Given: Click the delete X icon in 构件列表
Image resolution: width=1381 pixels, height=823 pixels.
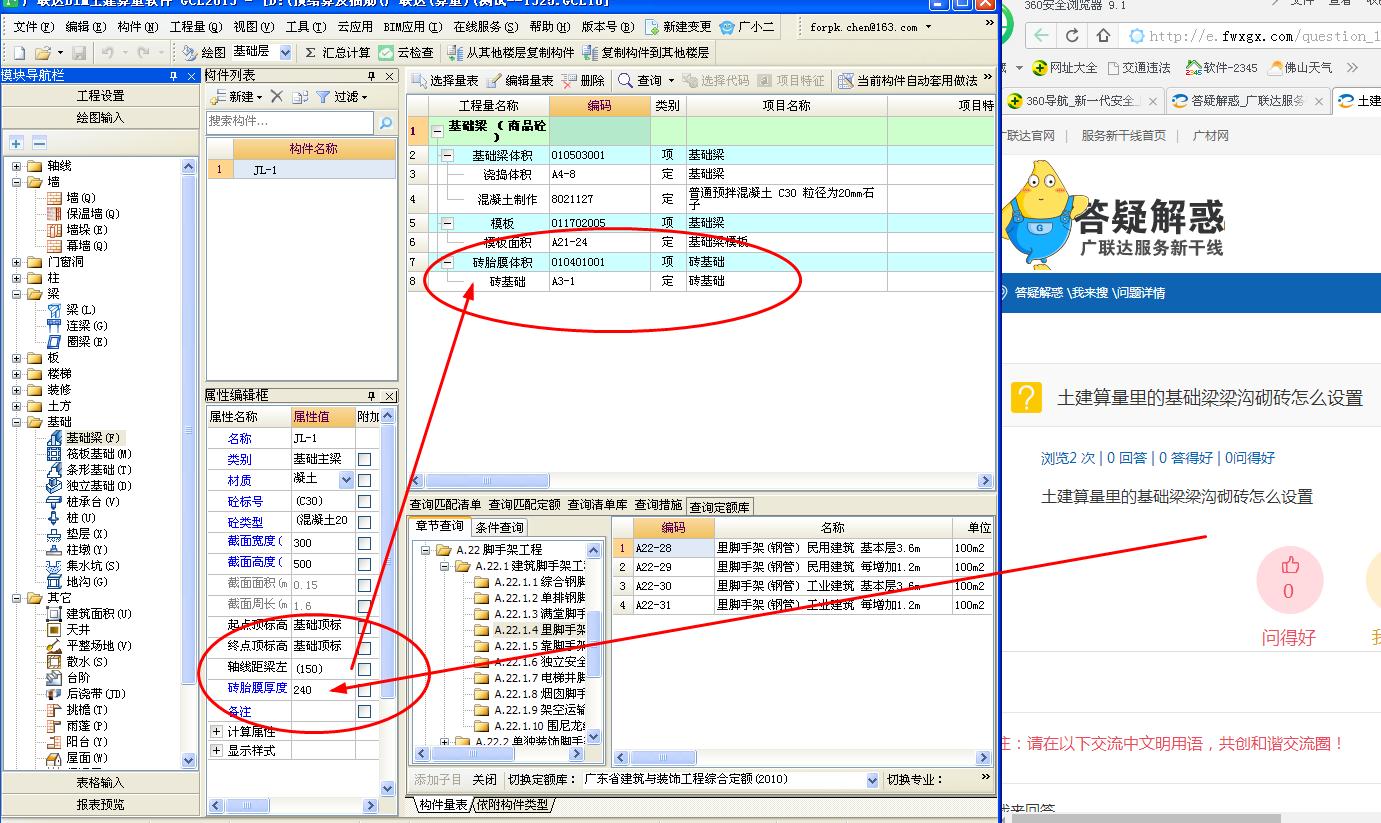Looking at the screenshot, I should [x=279, y=97].
